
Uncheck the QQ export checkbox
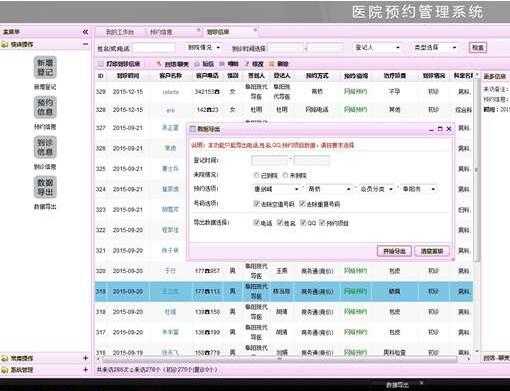[x=303, y=223]
